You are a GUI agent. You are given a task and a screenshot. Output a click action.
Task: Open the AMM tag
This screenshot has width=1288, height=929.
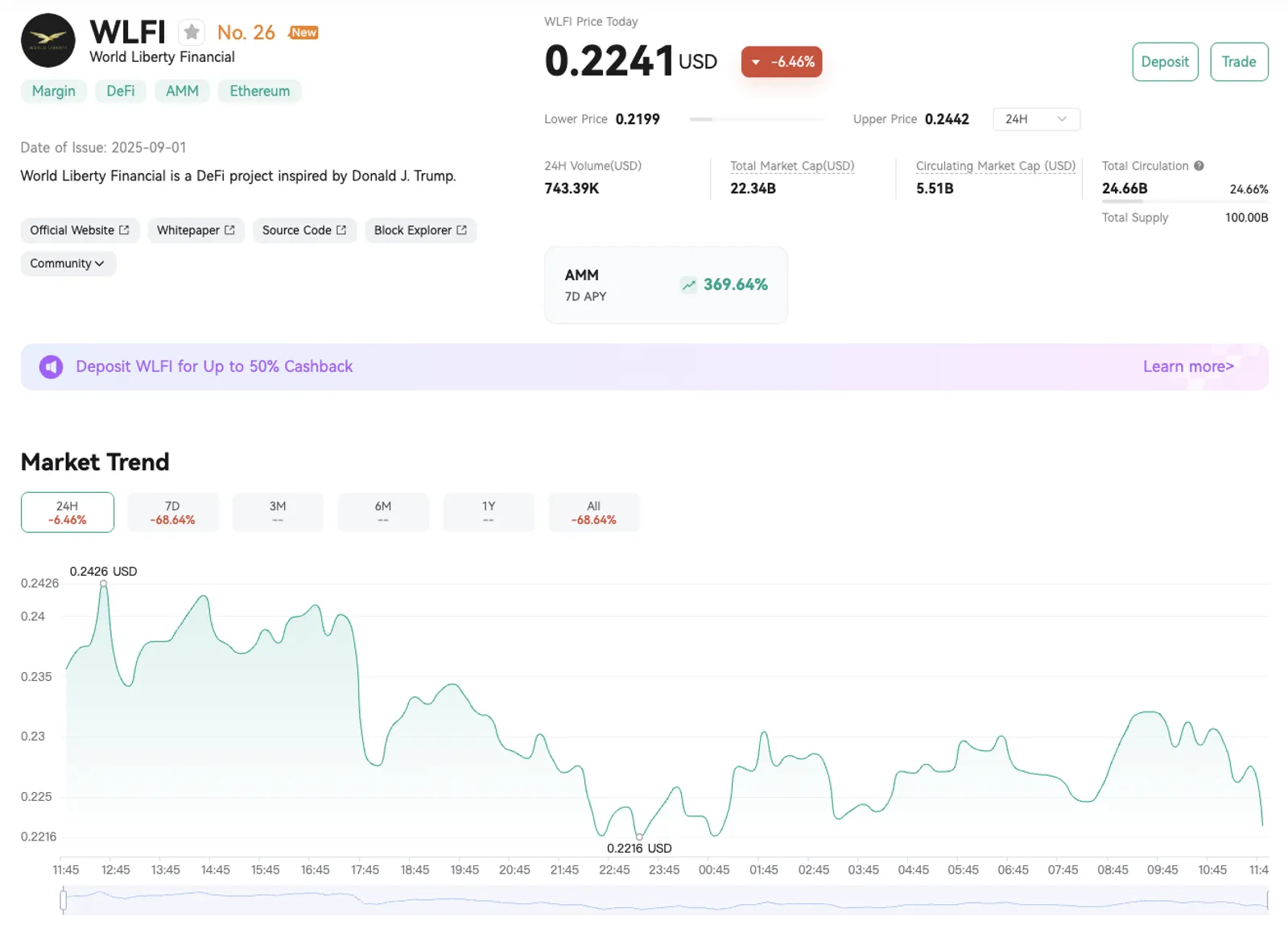coord(182,91)
